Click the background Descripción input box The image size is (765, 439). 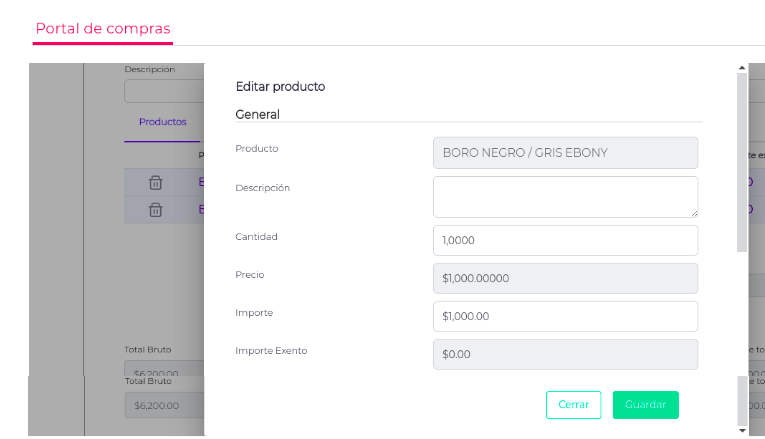coord(165,91)
